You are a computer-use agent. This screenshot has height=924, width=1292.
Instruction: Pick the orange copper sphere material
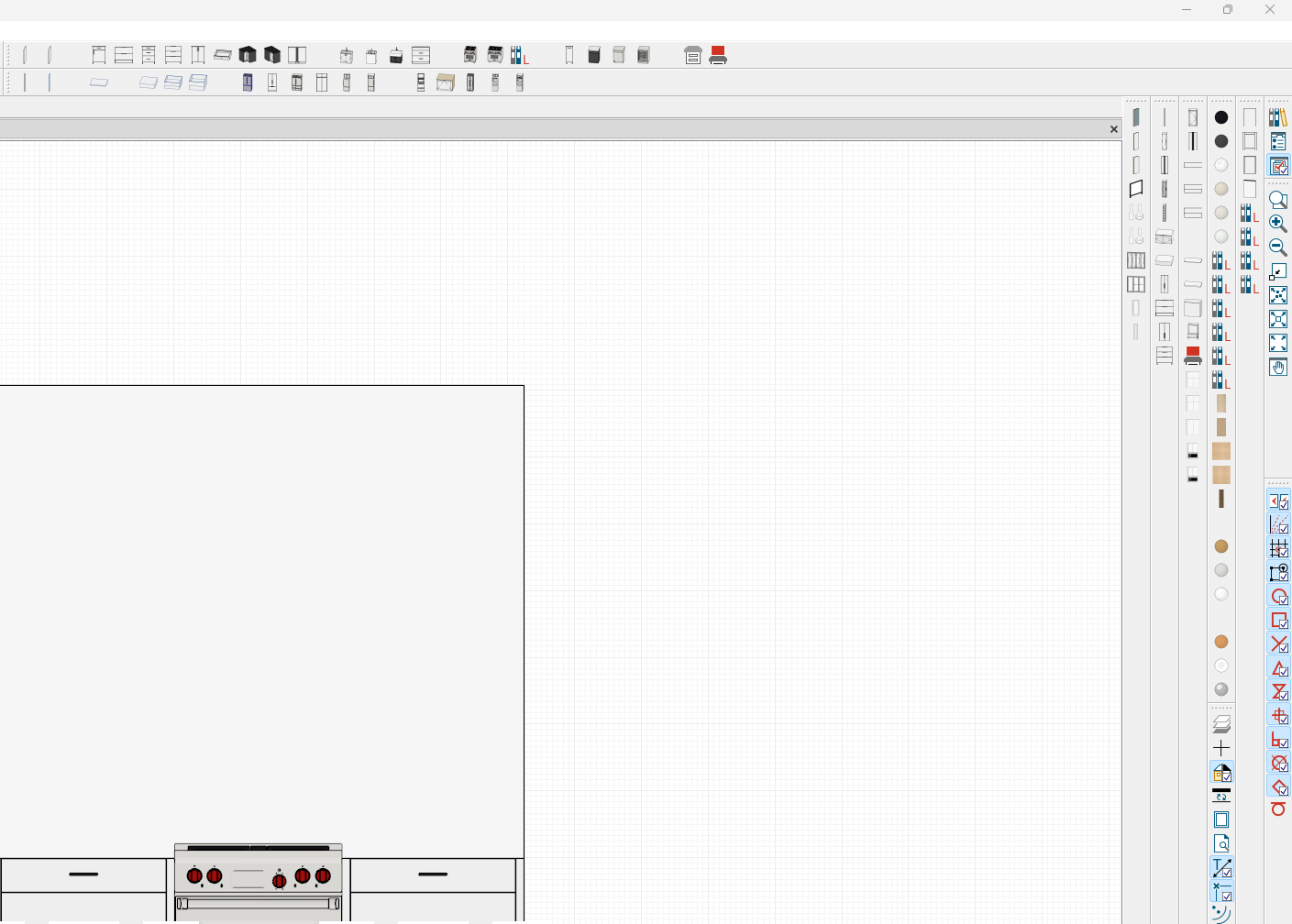pyautogui.click(x=1221, y=642)
